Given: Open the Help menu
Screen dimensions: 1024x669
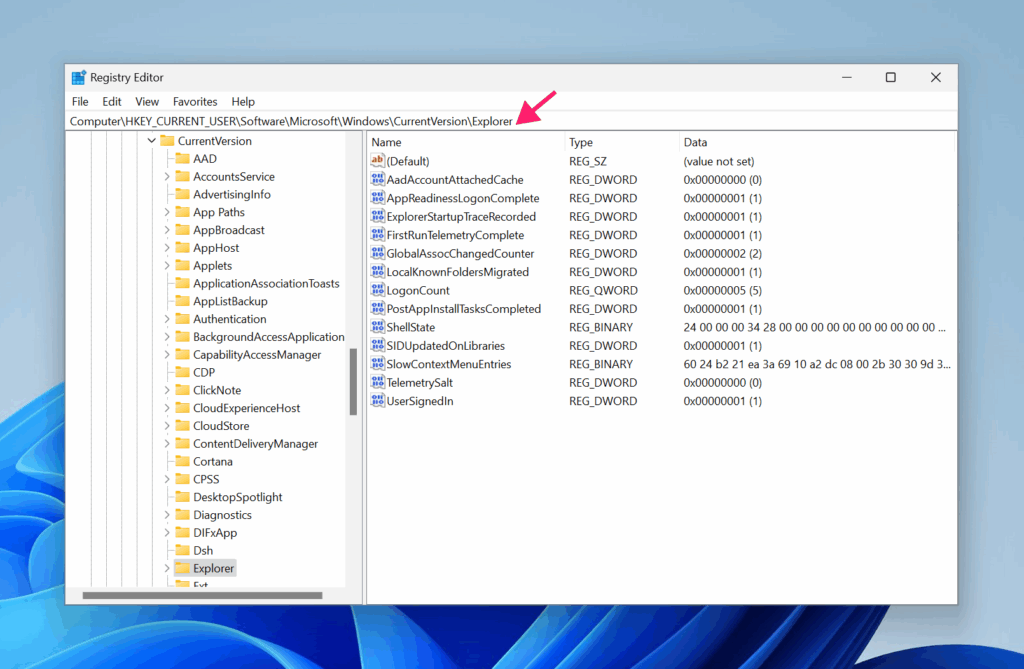Looking at the screenshot, I should [243, 101].
